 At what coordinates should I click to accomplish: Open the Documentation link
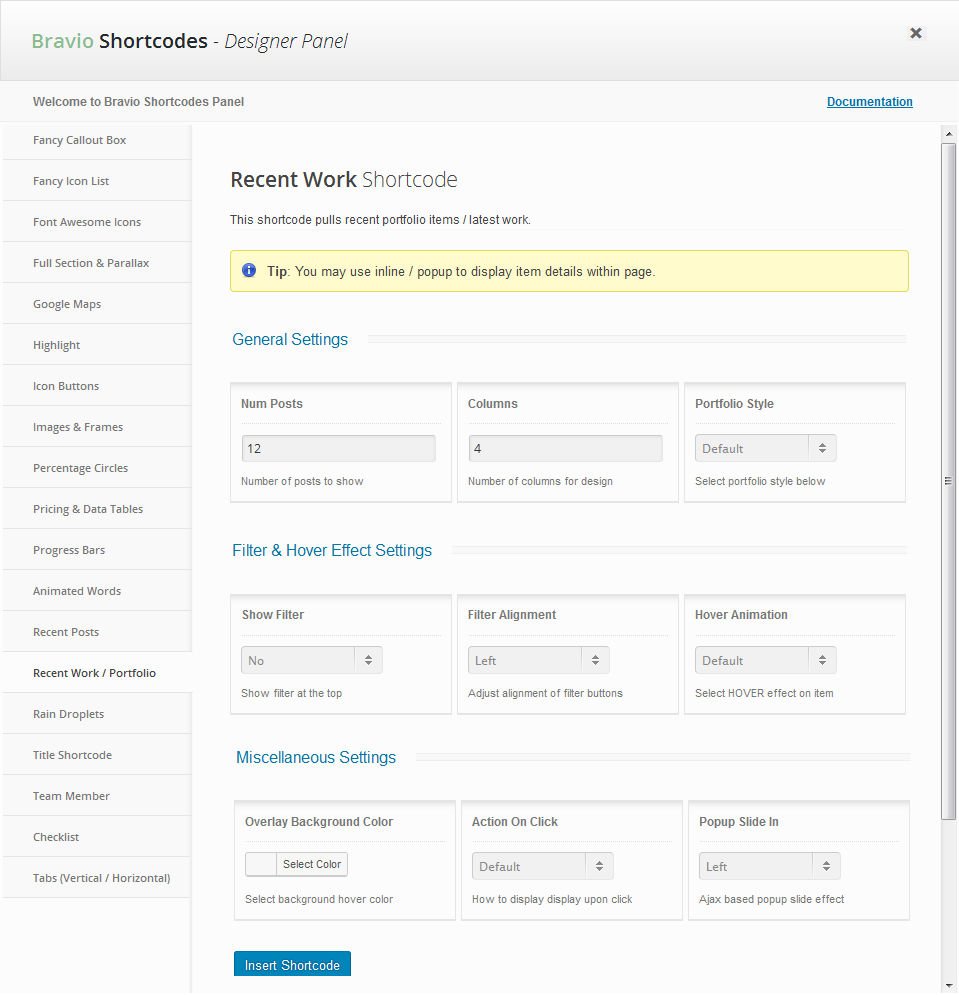(869, 102)
